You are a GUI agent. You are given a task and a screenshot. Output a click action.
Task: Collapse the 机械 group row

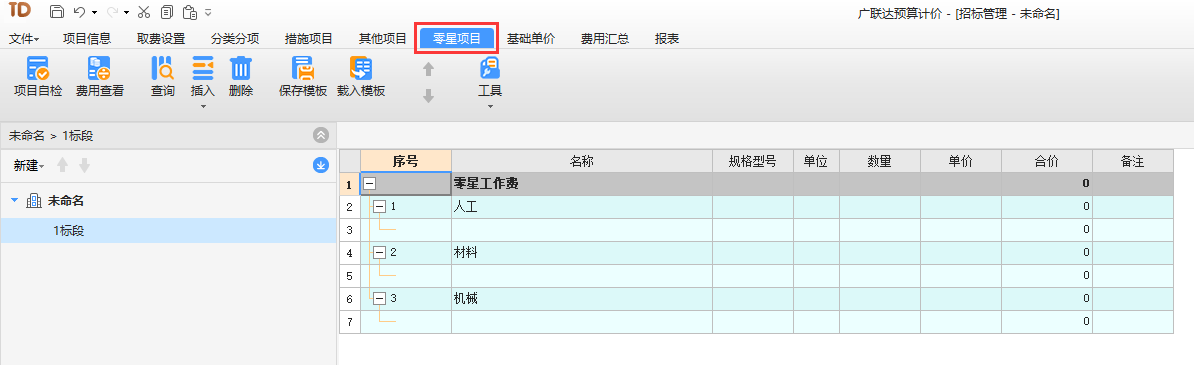tap(378, 298)
